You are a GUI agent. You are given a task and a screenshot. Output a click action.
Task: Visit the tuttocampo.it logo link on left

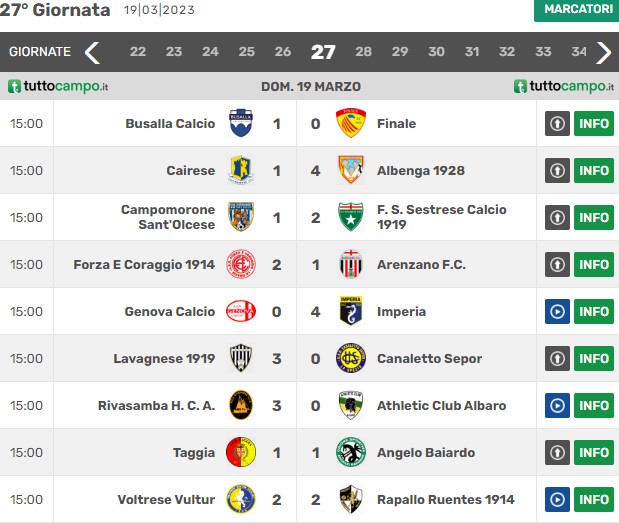coord(58,87)
